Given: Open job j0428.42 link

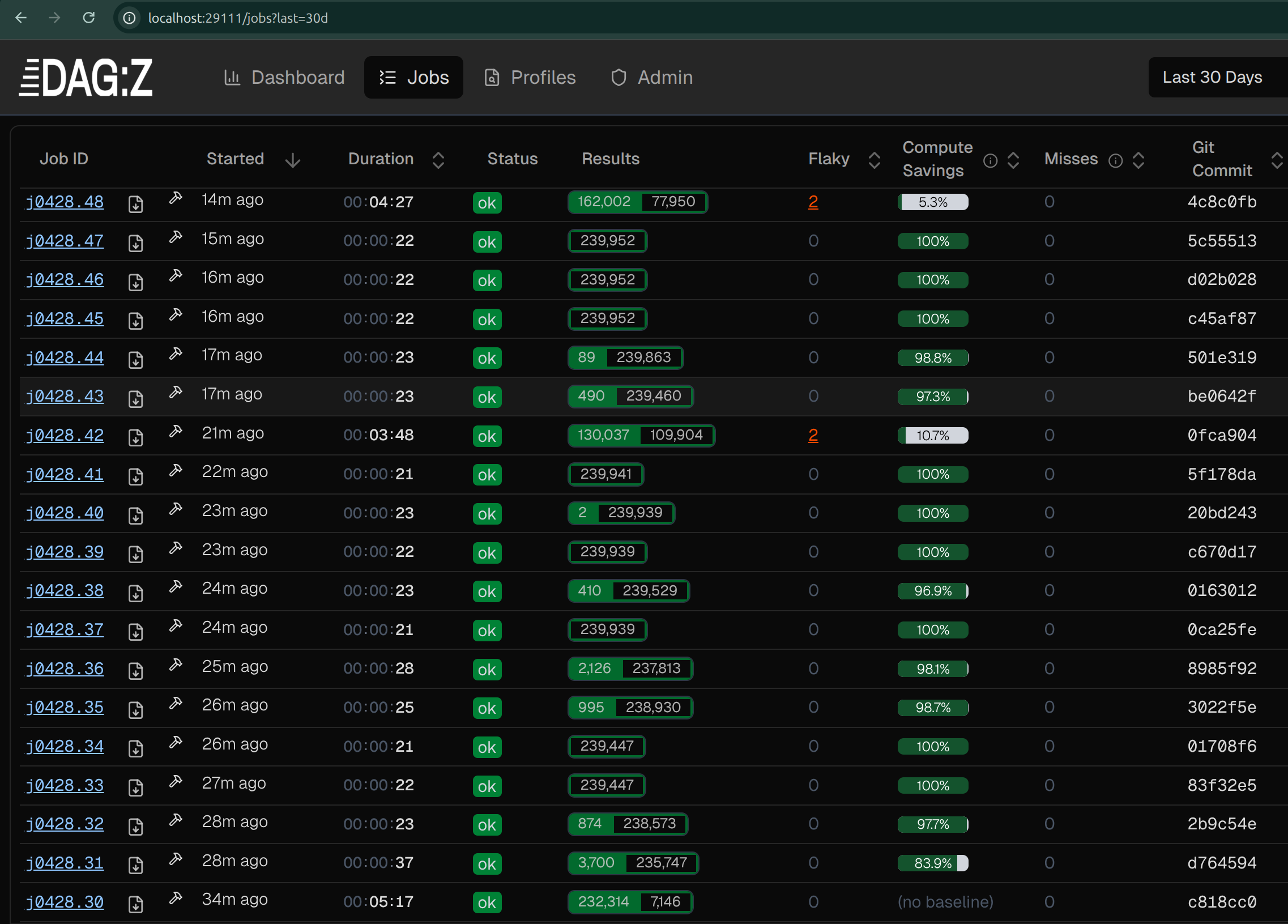Looking at the screenshot, I should [x=65, y=435].
